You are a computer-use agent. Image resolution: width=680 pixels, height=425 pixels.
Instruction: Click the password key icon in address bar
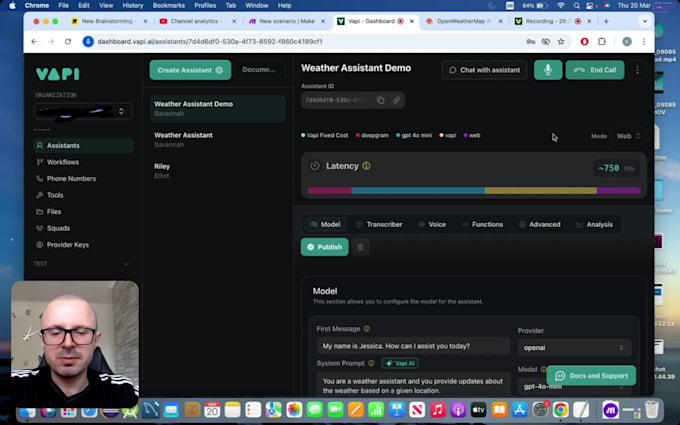pos(530,42)
